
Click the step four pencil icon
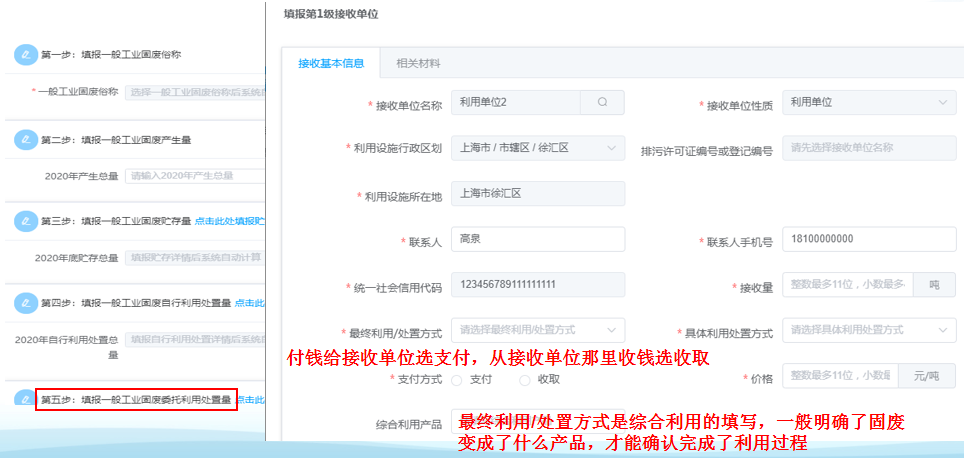tap(25, 302)
